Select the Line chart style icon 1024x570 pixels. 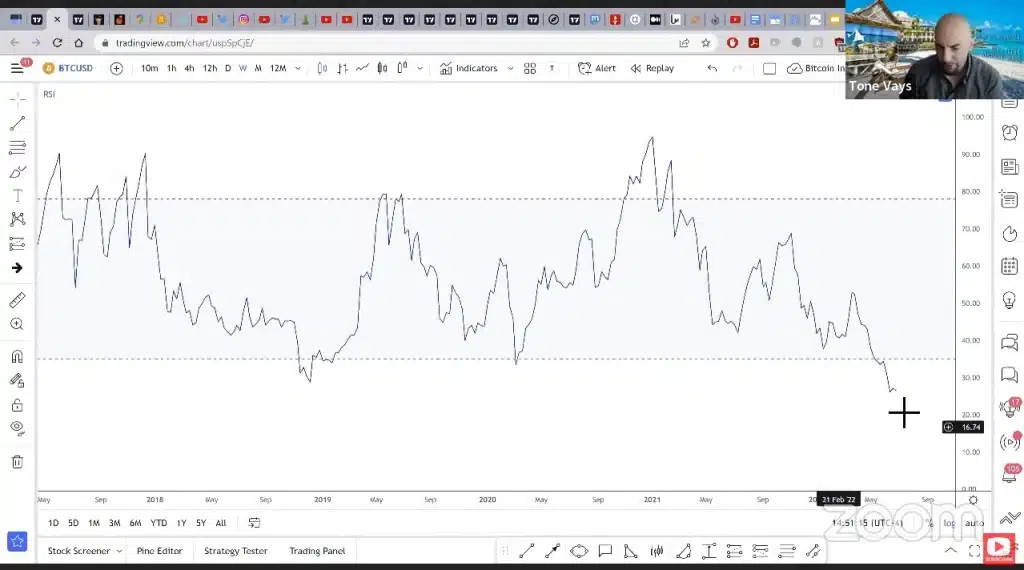click(x=362, y=68)
